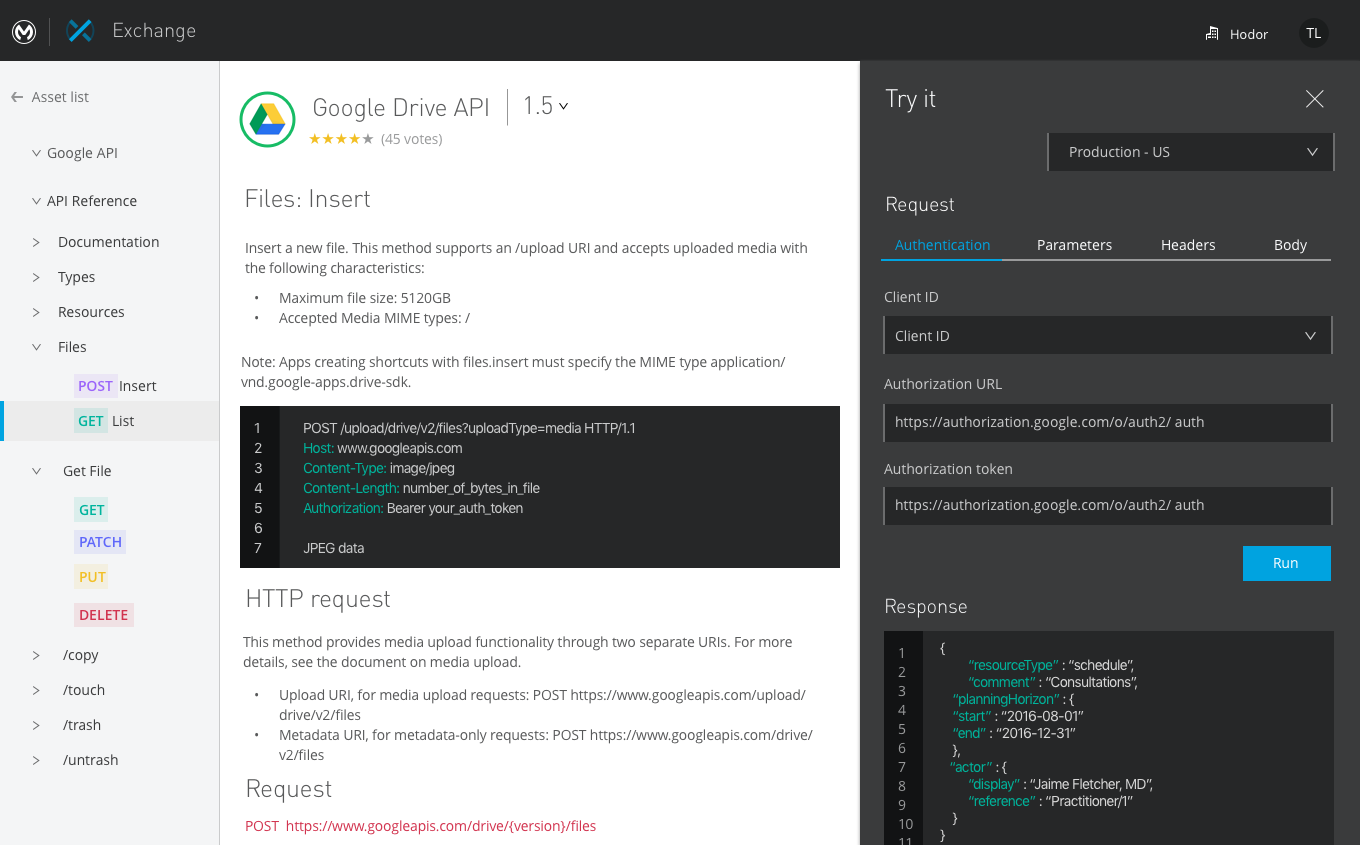
Task: Click the JPEG data code line
Action: (334, 548)
